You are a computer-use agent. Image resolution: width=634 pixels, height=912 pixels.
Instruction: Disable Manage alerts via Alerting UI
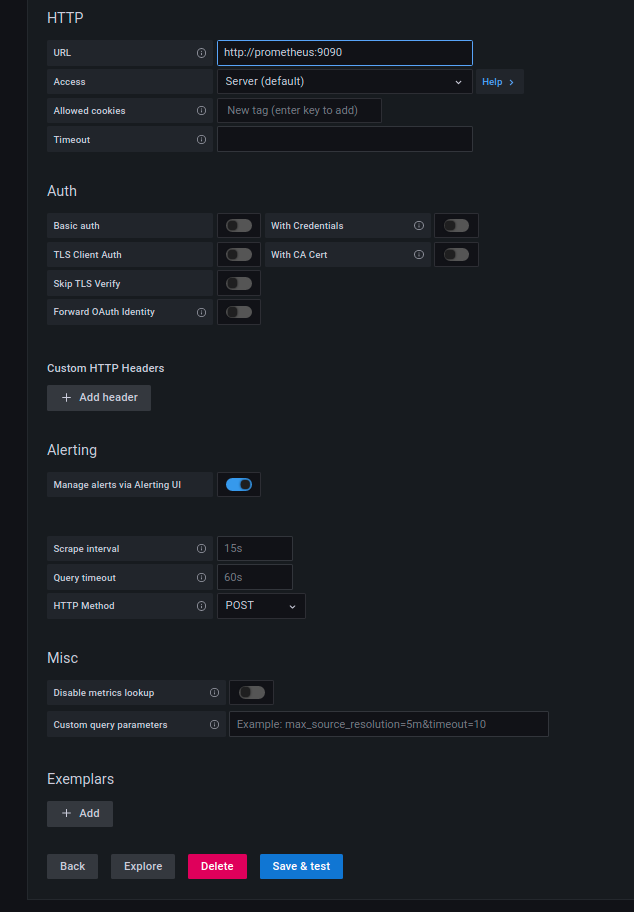point(238,484)
